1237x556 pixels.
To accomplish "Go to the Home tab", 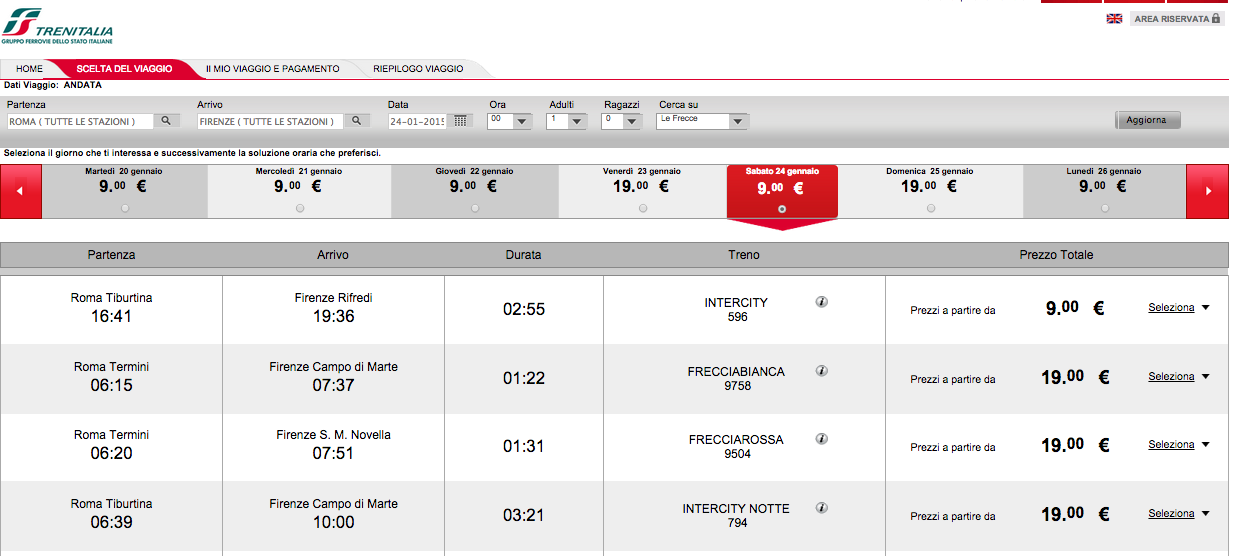I will [29, 69].
